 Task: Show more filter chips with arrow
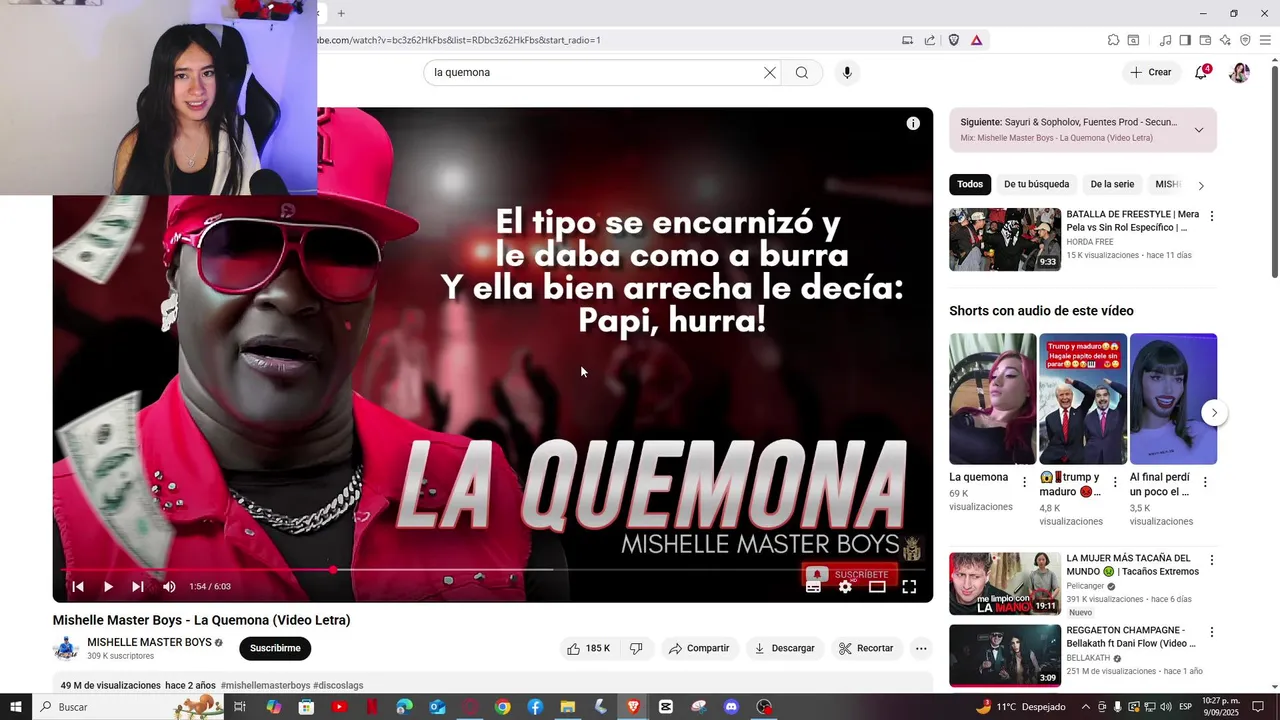tap(1201, 186)
